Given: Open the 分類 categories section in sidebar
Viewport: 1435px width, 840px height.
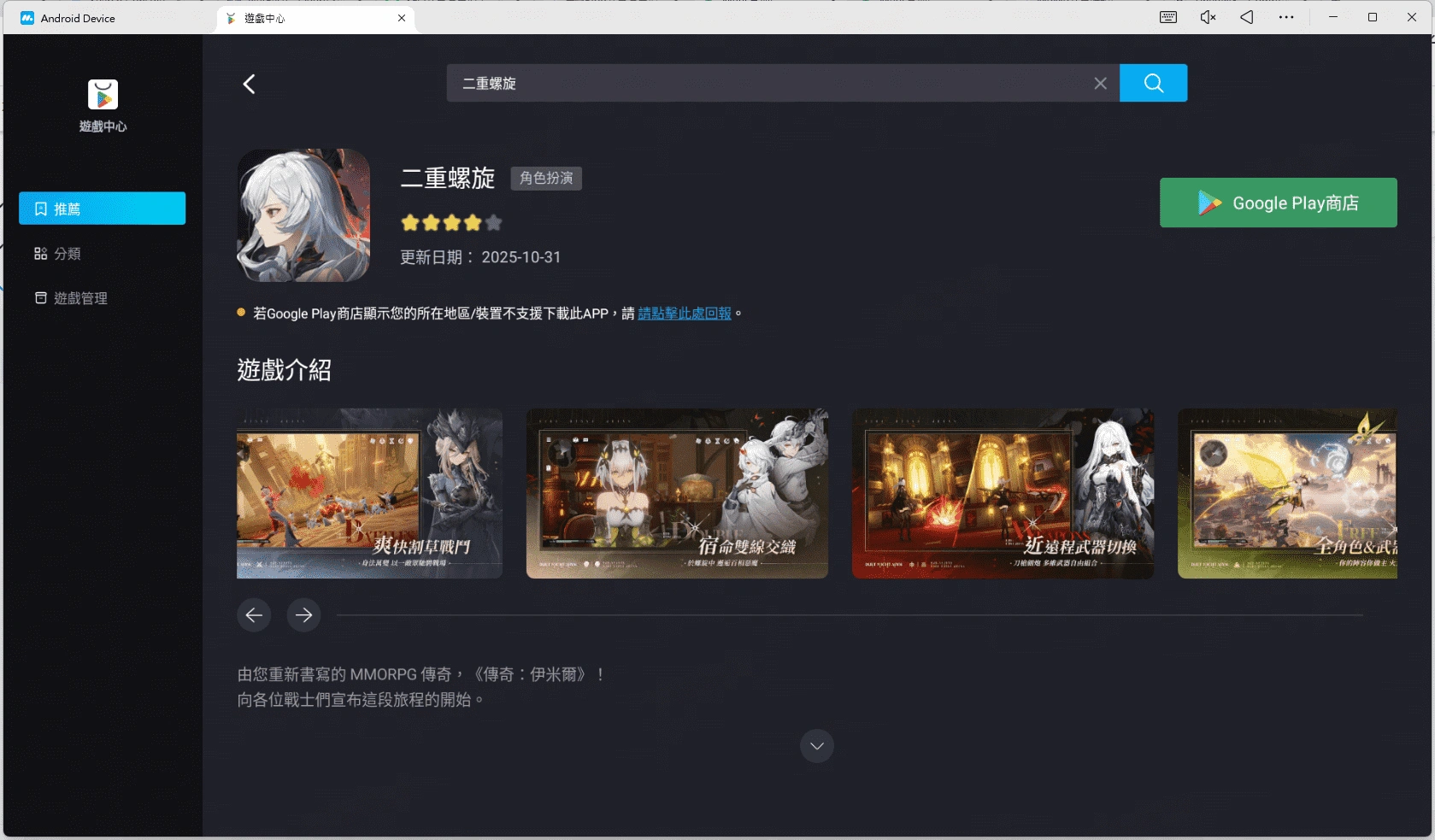Looking at the screenshot, I should click(x=68, y=253).
